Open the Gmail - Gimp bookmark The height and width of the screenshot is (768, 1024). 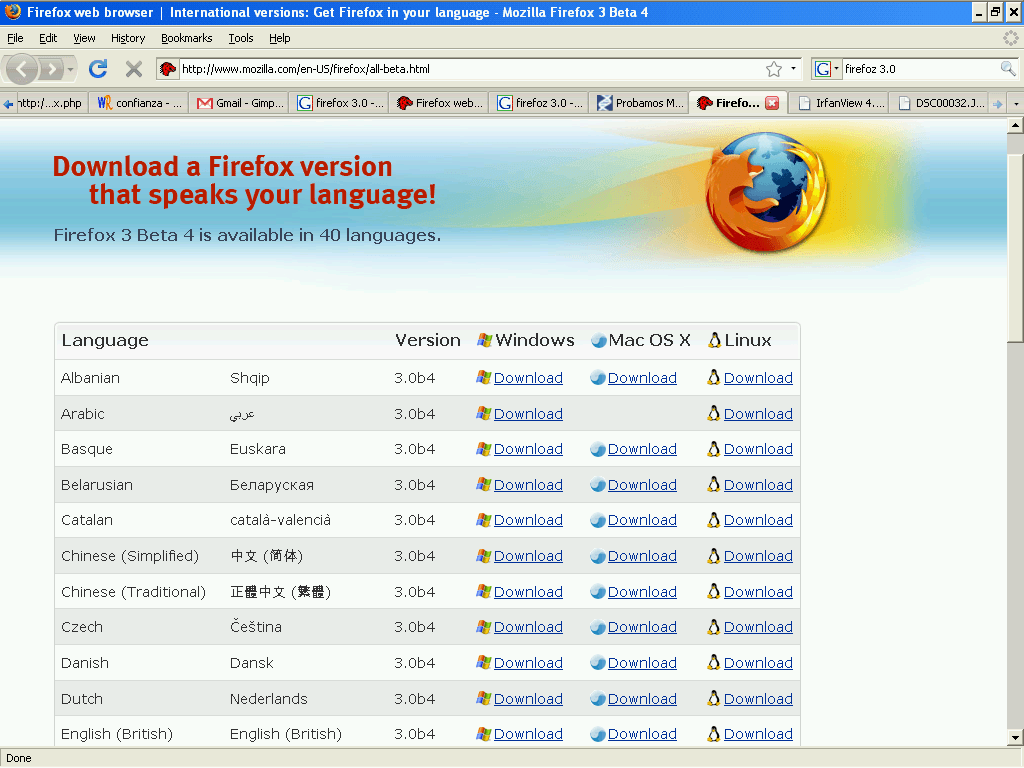238,102
